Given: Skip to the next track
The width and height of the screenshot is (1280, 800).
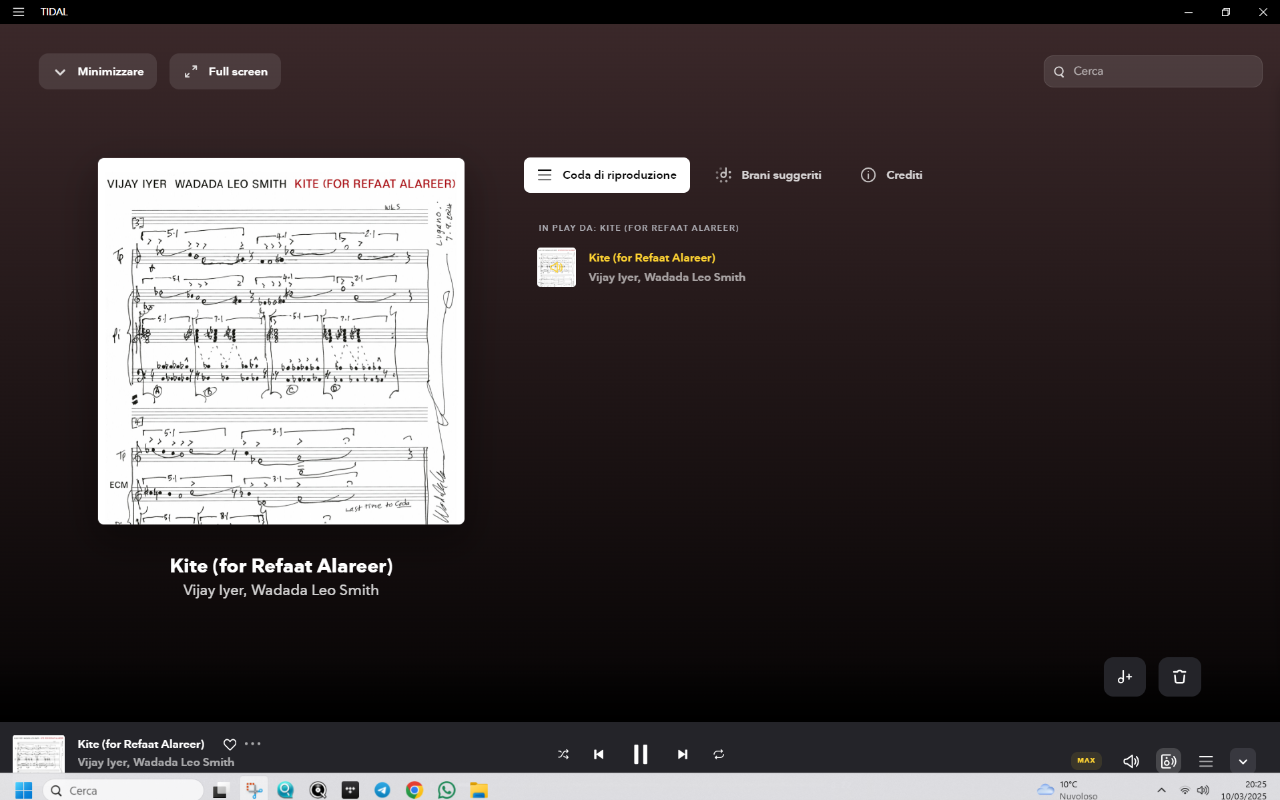Looking at the screenshot, I should [x=682, y=755].
